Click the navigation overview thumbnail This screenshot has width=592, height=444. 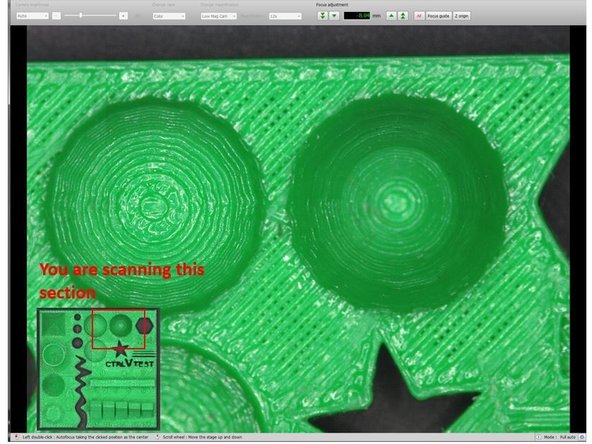[98, 369]
